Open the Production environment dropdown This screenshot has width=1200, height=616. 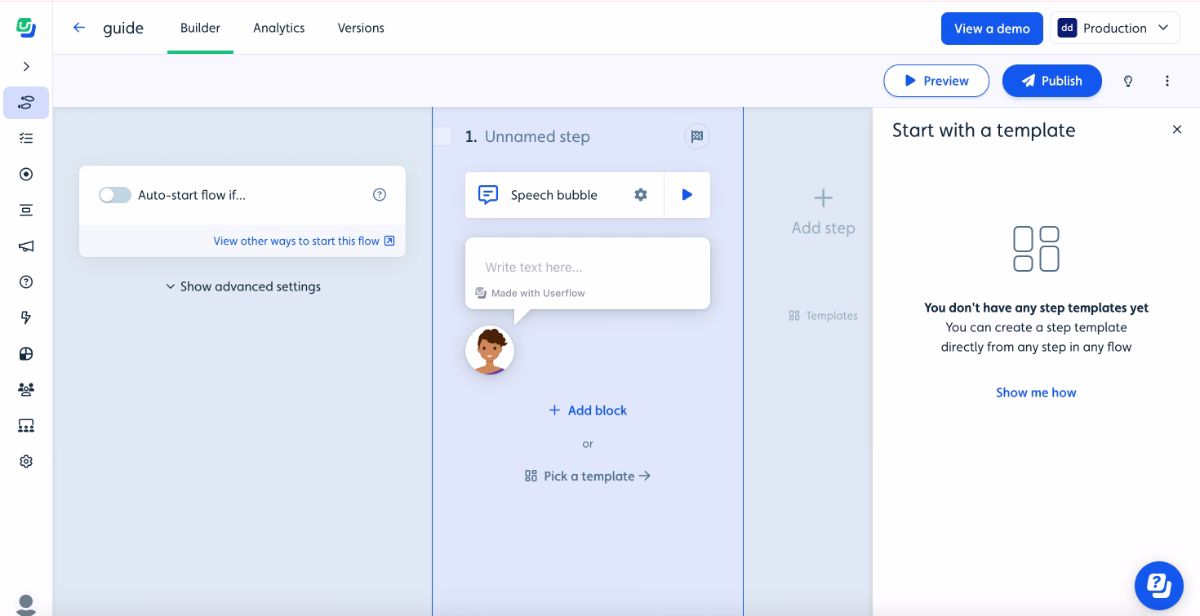(x=1114, y=28)
